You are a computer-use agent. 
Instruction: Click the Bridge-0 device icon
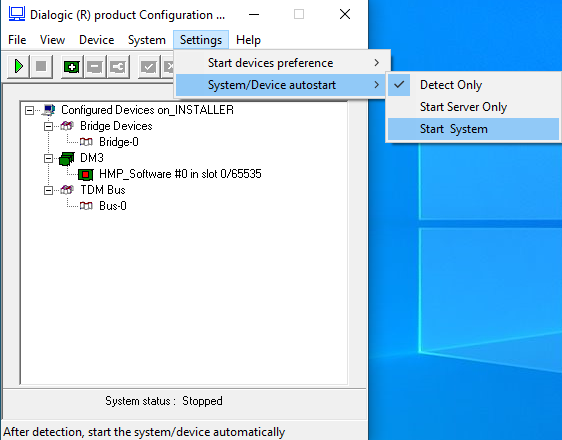pyautogui.click(x=86, y=142)
